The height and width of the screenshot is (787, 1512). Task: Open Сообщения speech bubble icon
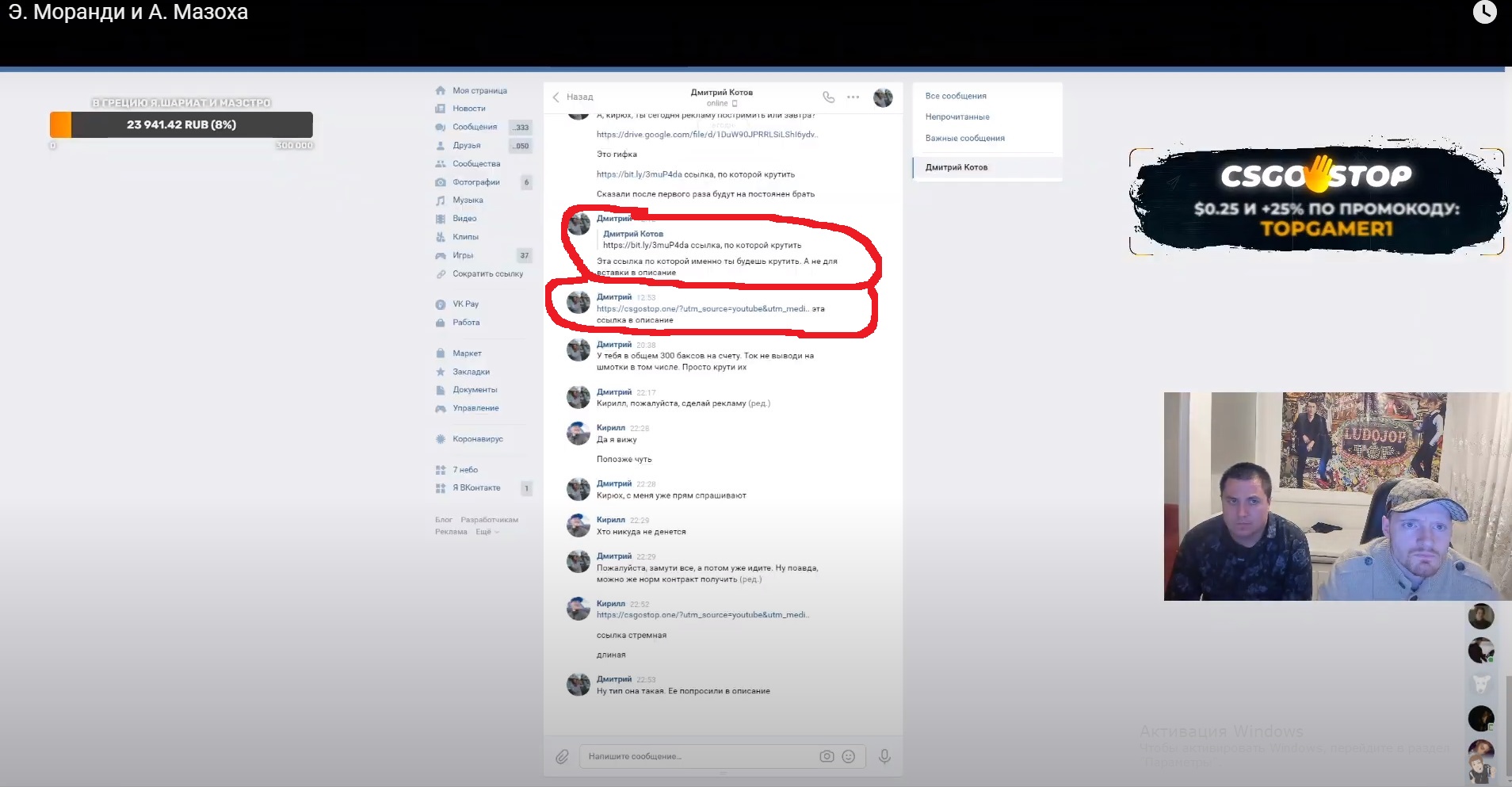tap(441, 127)
